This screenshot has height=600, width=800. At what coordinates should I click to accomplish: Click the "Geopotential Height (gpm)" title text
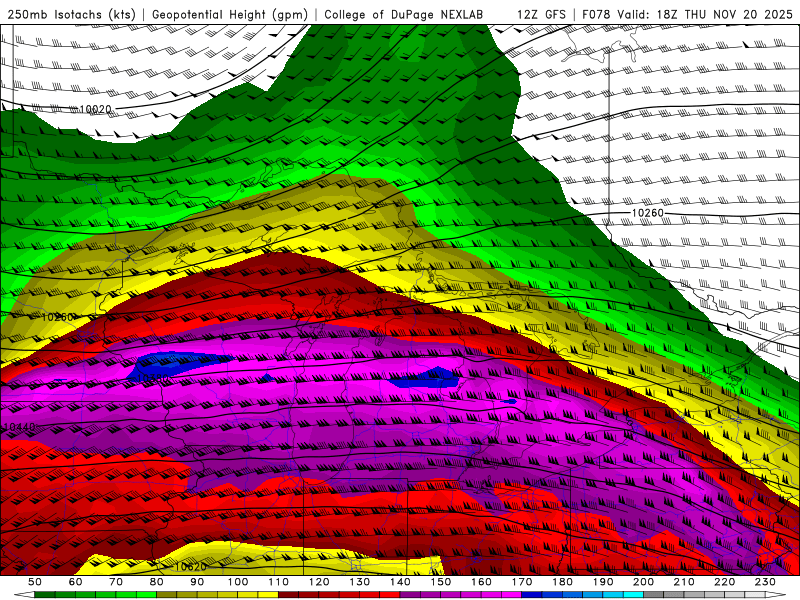click(x=230, y=15)
